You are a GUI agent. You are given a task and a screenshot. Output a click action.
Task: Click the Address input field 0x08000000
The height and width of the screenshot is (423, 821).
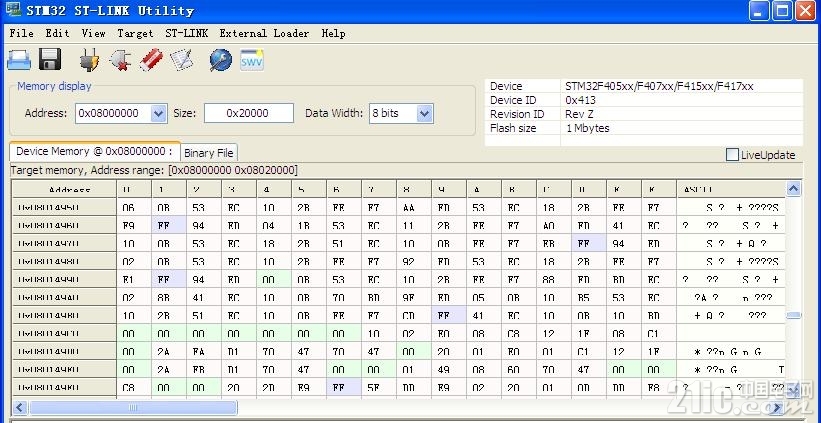[x=114, y=113]
